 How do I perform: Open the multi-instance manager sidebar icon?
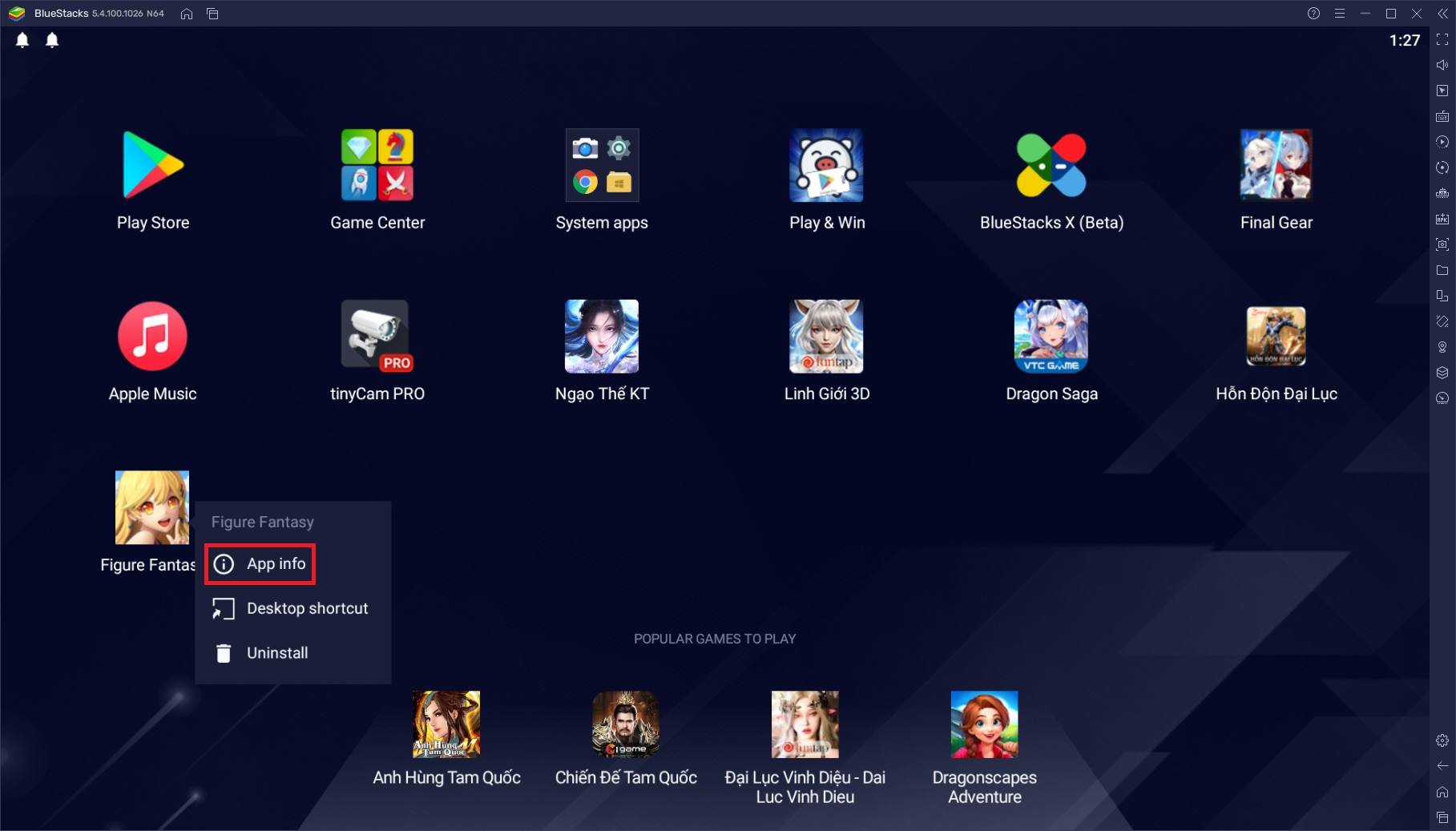coord(1442,296)
